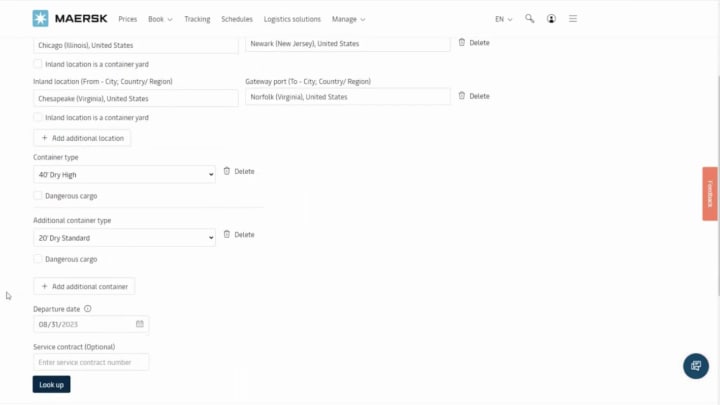Open the EN language selector
This screenshot has width=720, height=405.
[503, 19]
